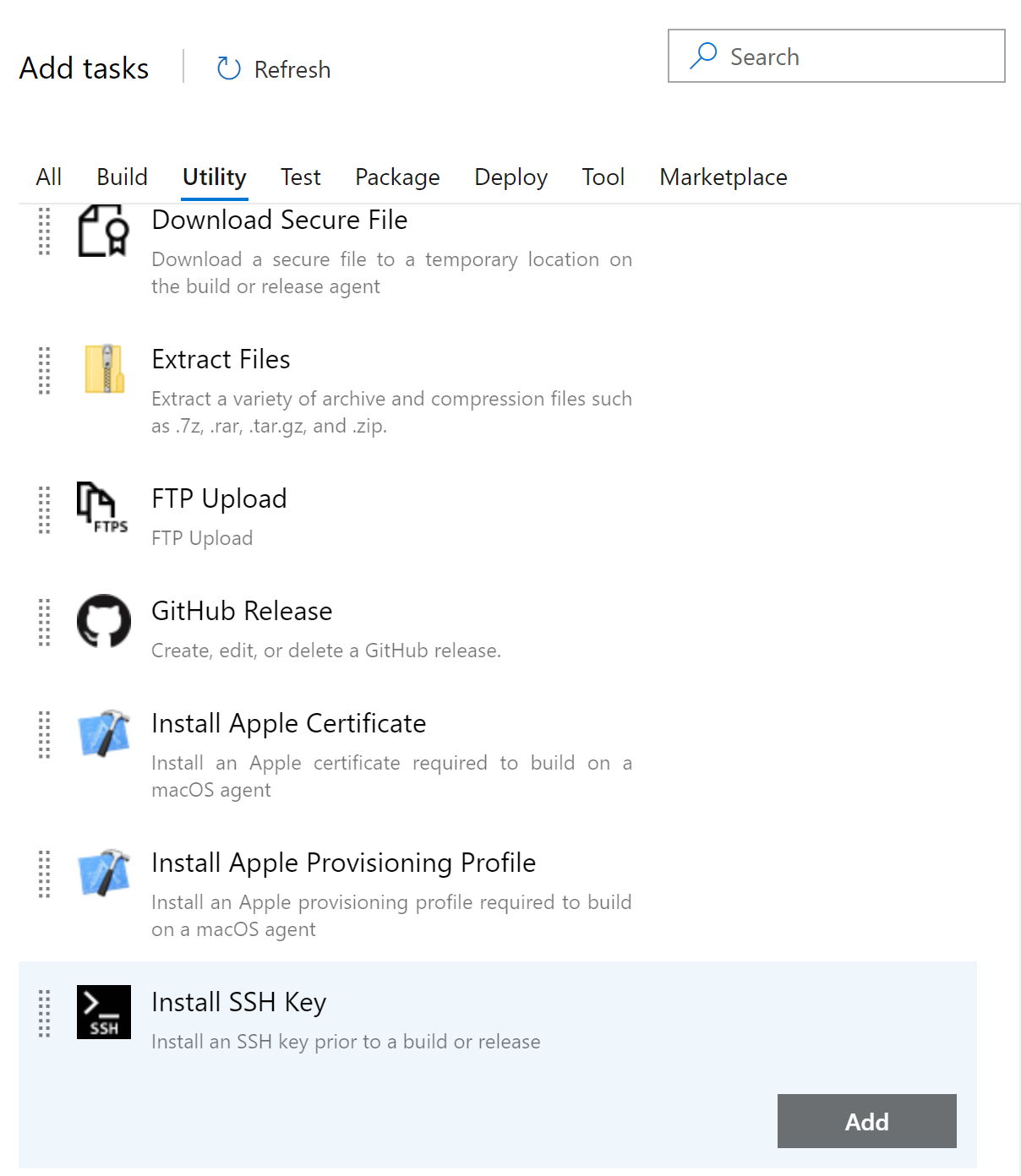Click the circular Refresh arrow icon
The image size is (1021, 1176).
click(x=229, y=68)
